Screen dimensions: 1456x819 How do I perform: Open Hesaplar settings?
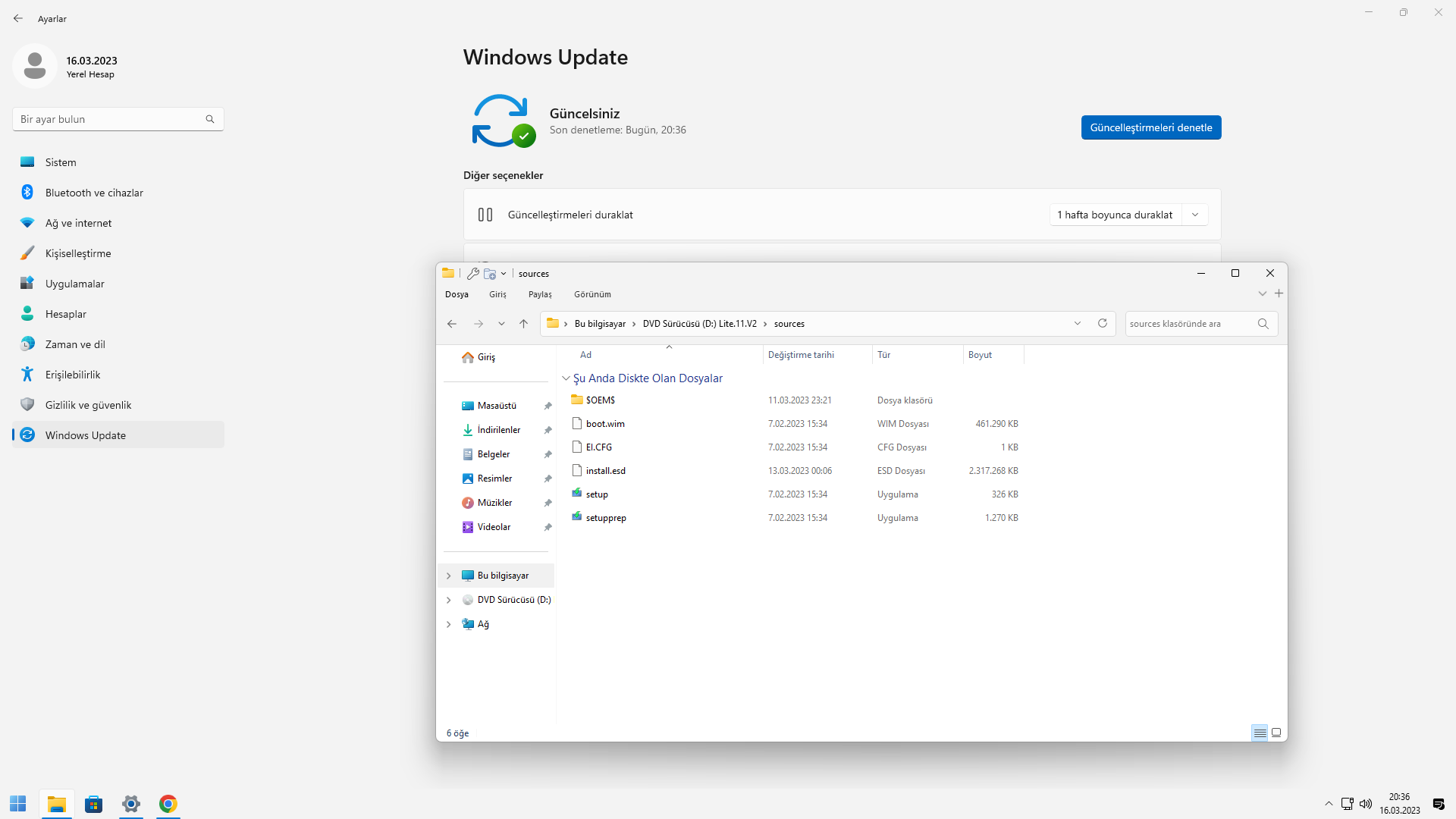pyautogui.click(x=118, y=314)
